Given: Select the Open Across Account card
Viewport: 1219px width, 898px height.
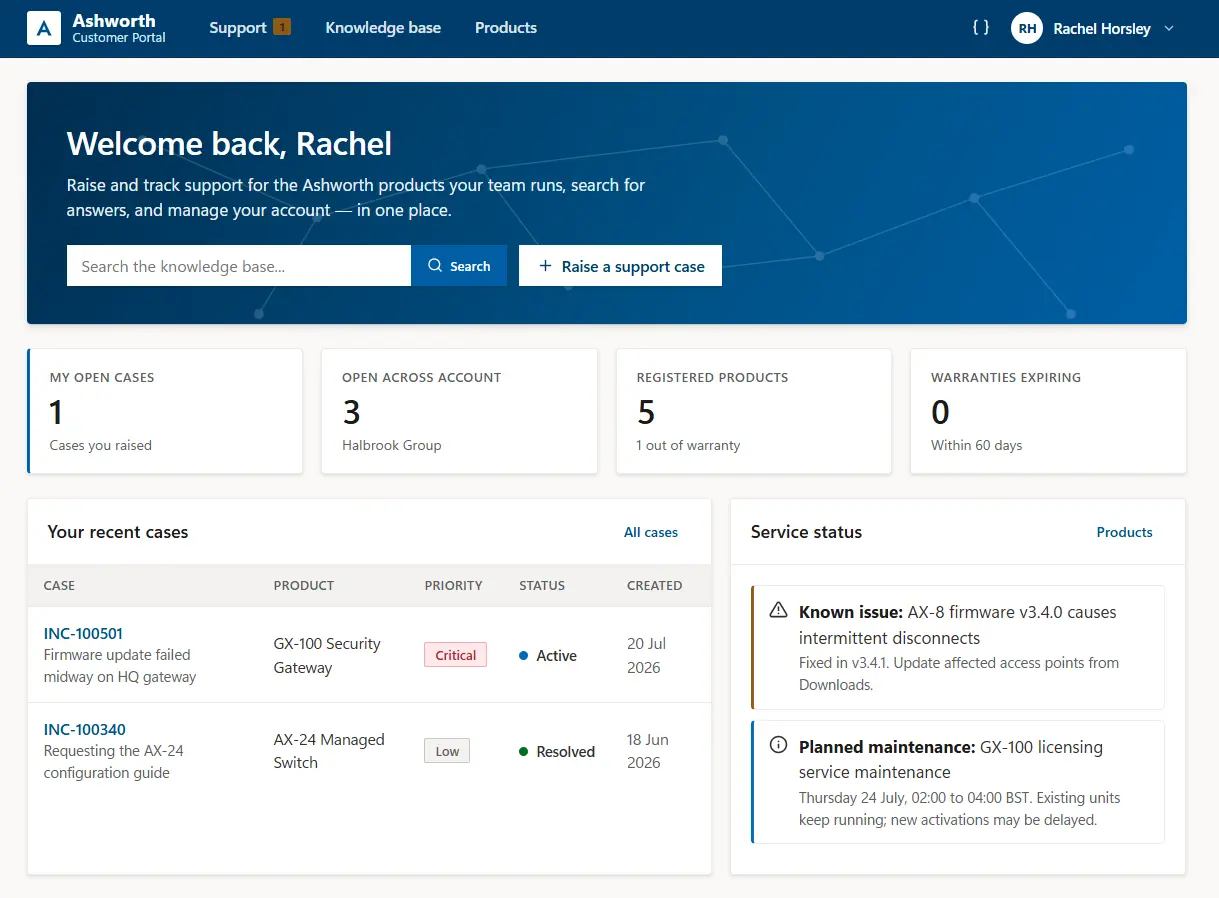Looking at the screenshot, I should 459,411.
